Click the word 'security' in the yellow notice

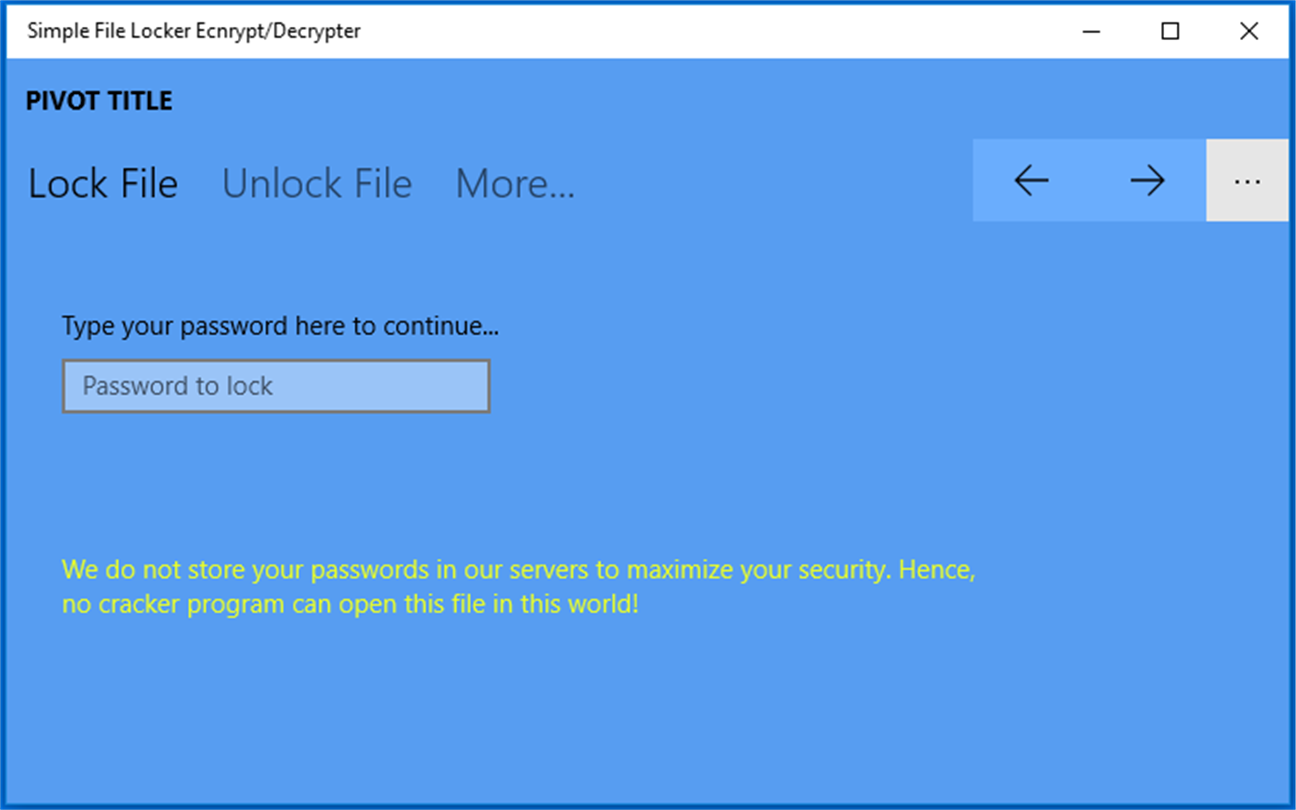pyautogui.click(x=844, y=571)
